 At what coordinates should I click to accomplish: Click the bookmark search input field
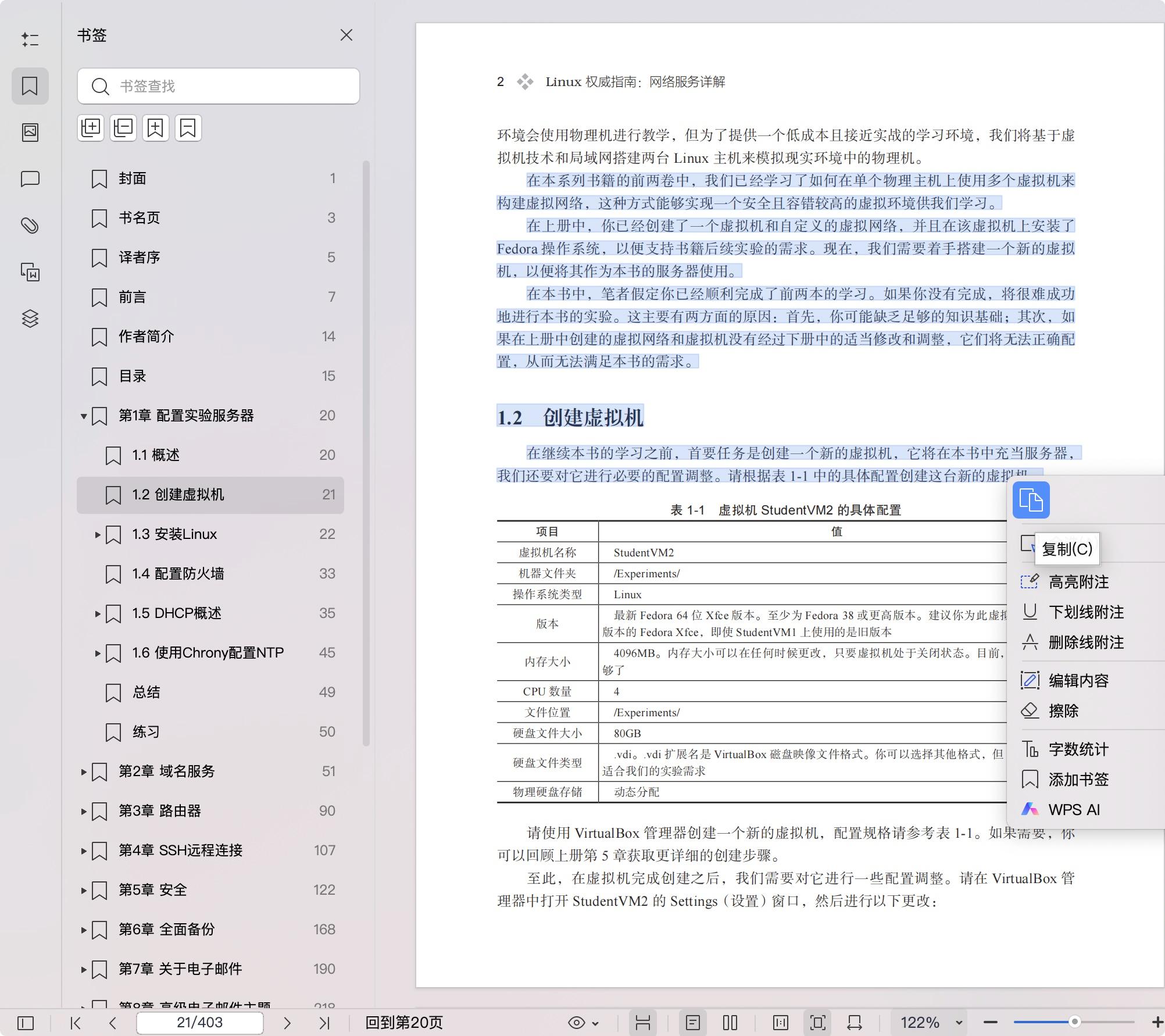[x=218, y=86]
